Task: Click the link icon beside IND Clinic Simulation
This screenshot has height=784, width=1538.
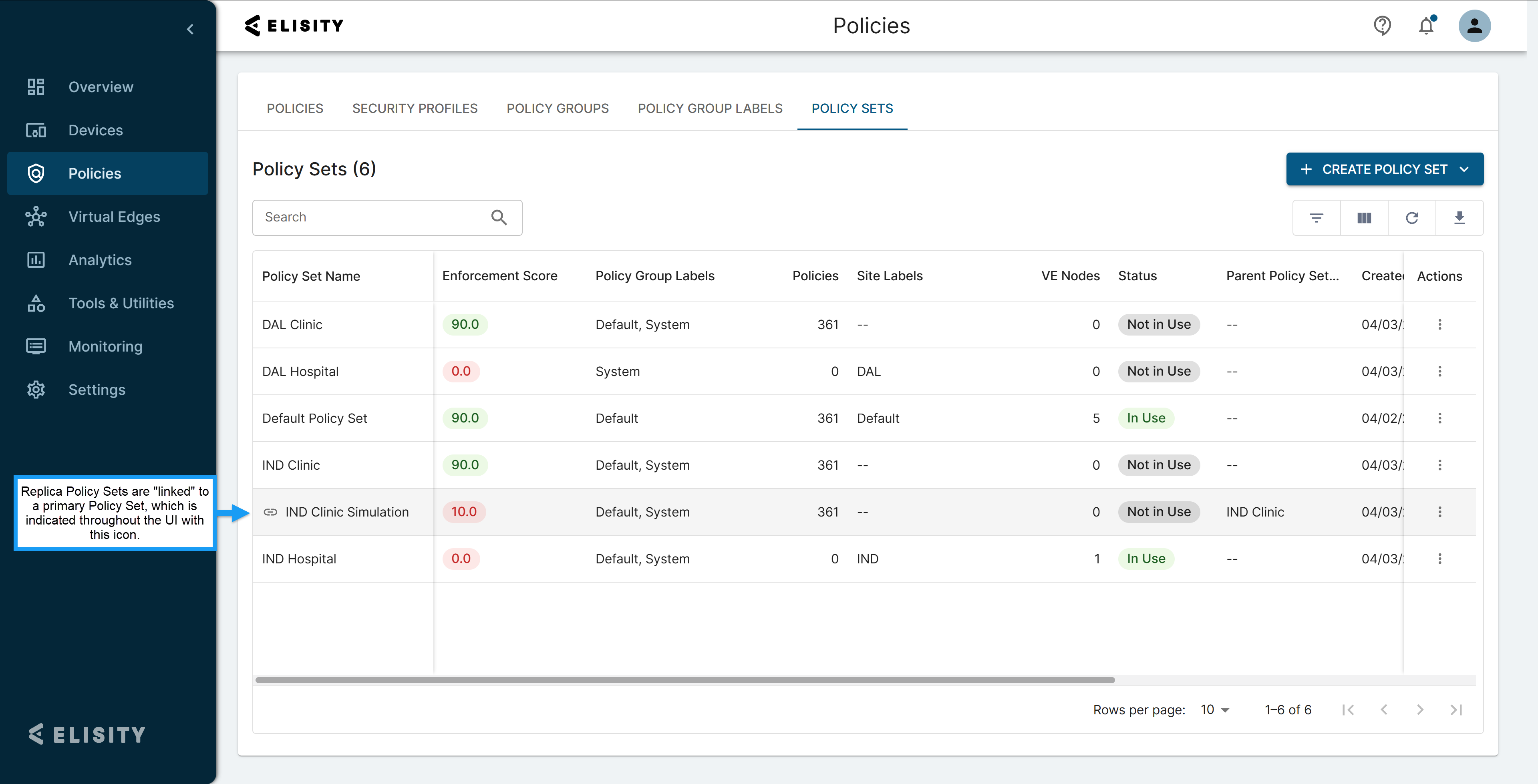Action: coord(270,512)
